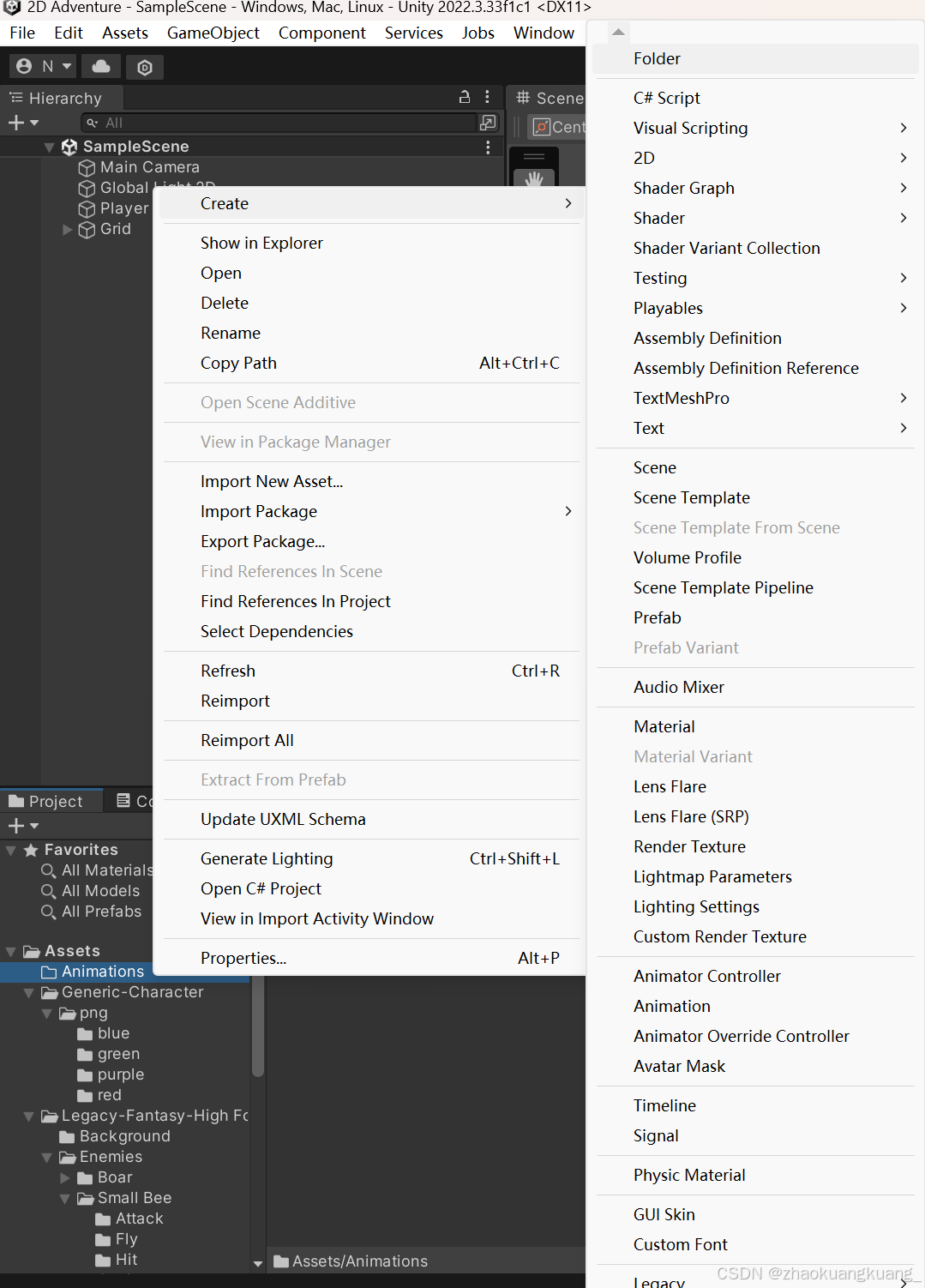Screen dimensions: 925x1288
Task: Open the Jobs menu
Action: coord(478,33)
